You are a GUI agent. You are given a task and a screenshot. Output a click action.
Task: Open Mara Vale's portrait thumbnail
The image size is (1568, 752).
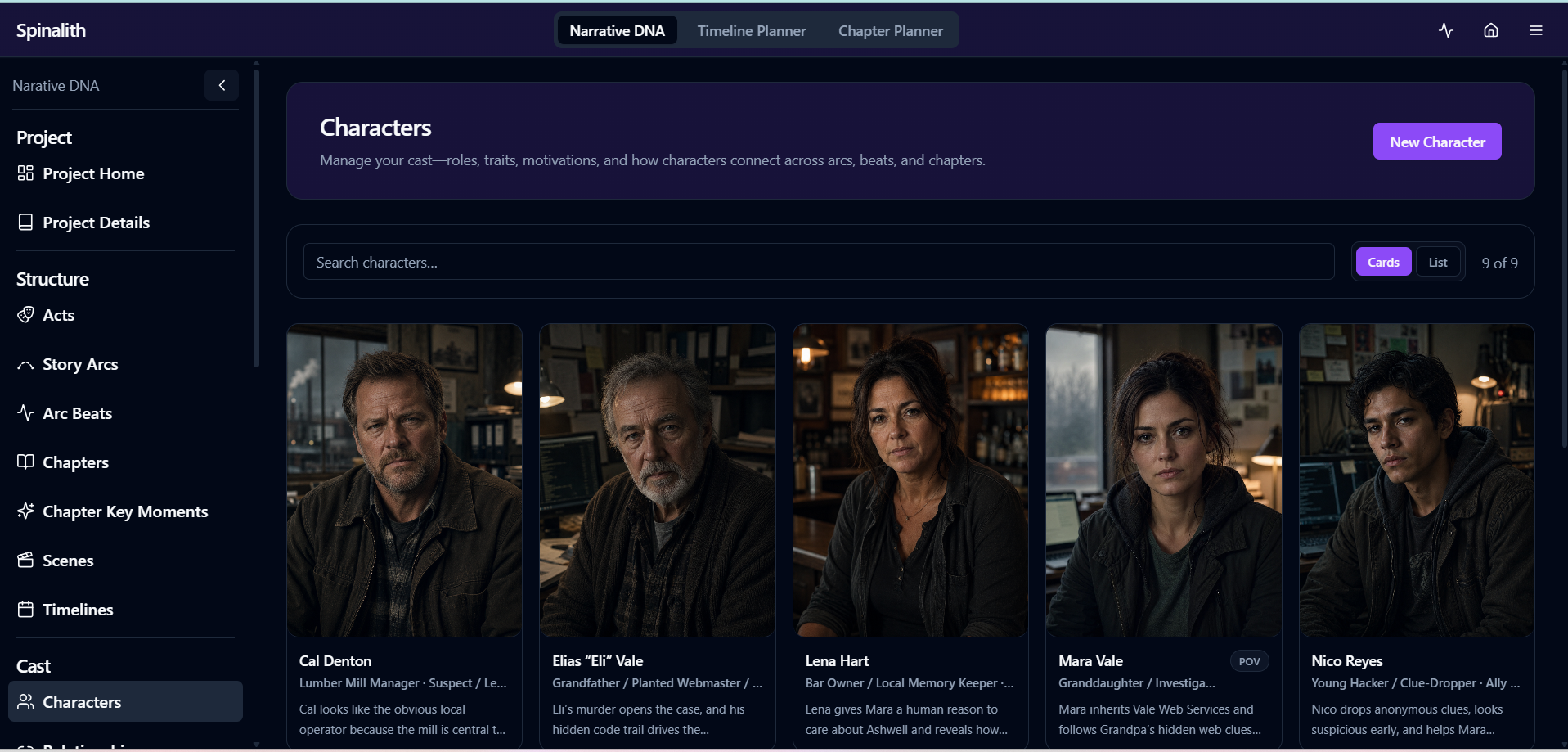(1164, 480)
